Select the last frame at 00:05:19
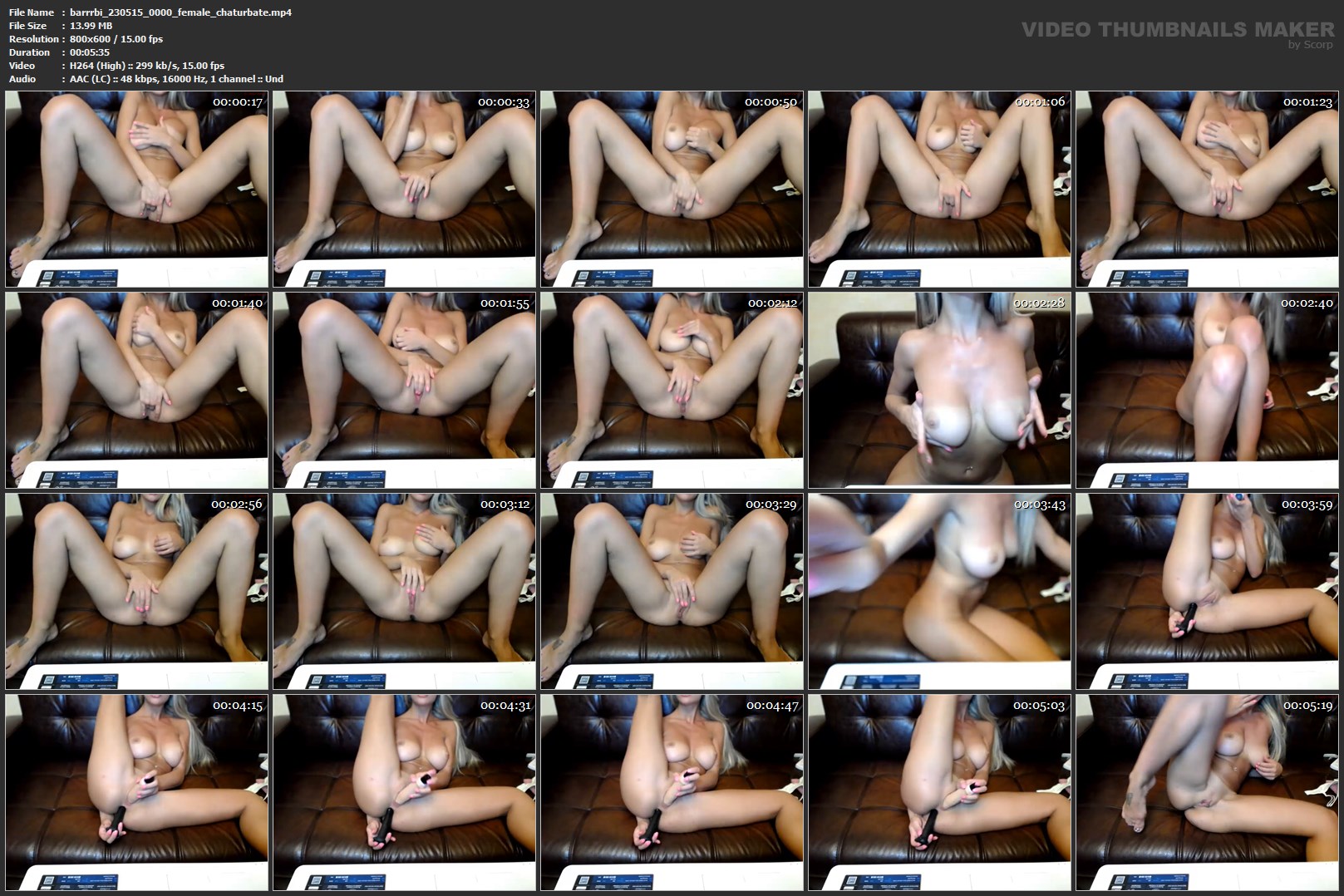The height and width of the screenshot is (896, 1344). pos(1207,792)
